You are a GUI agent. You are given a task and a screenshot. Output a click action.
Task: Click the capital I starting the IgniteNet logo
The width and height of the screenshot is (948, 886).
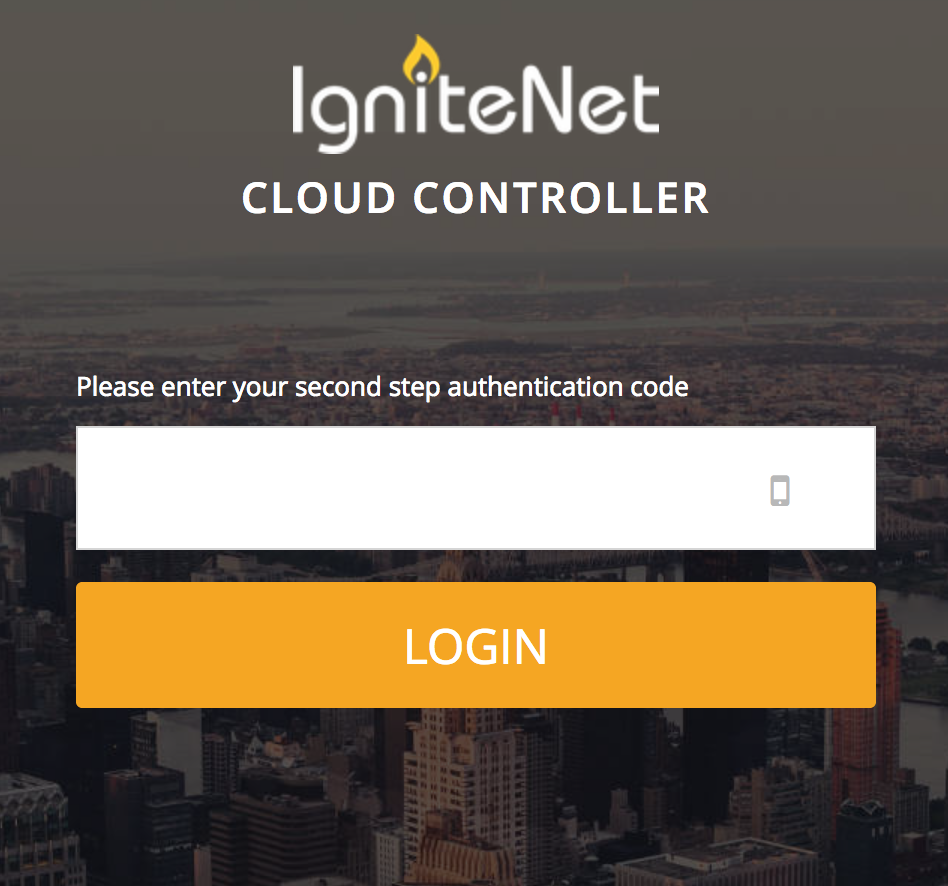tap(297, 100)
